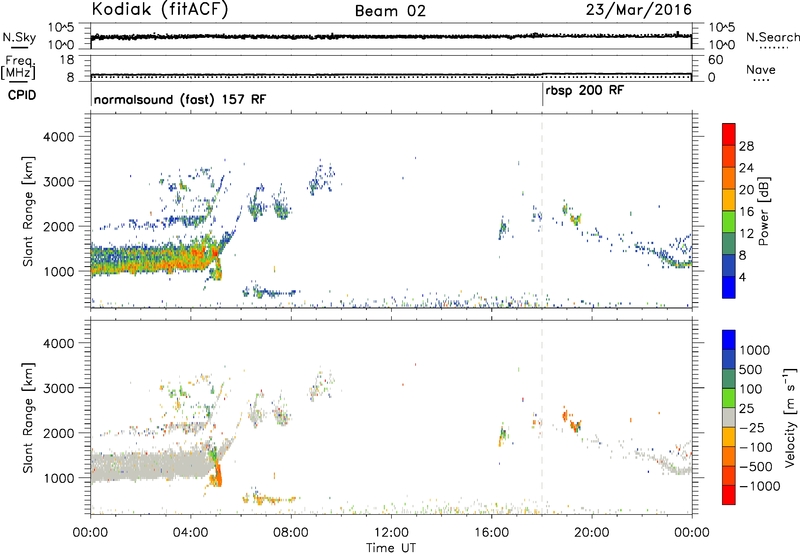Click the '1000' tick on velocity panel
Screen dimensions: 800x554
click(58, 478)
